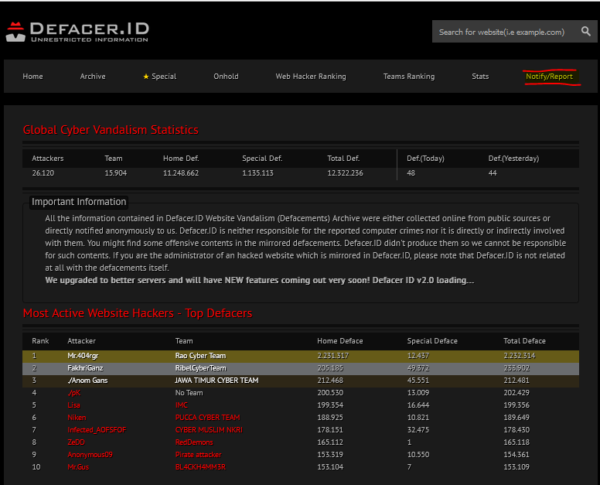Navigate to Teams Ranking
This screenshot has width=600, height=485.
(408, 76)
